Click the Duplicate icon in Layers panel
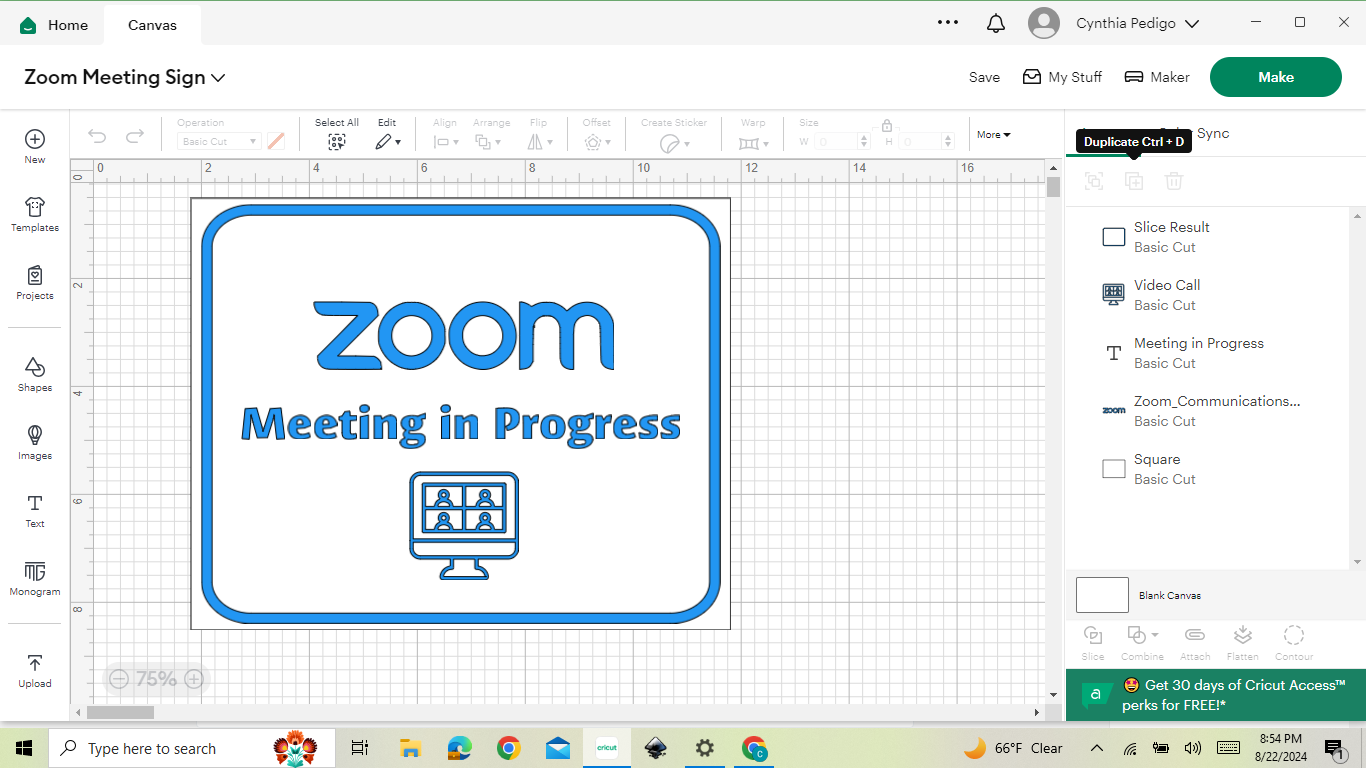Viewport: 1366px width, 768px height. [1134, 181]
